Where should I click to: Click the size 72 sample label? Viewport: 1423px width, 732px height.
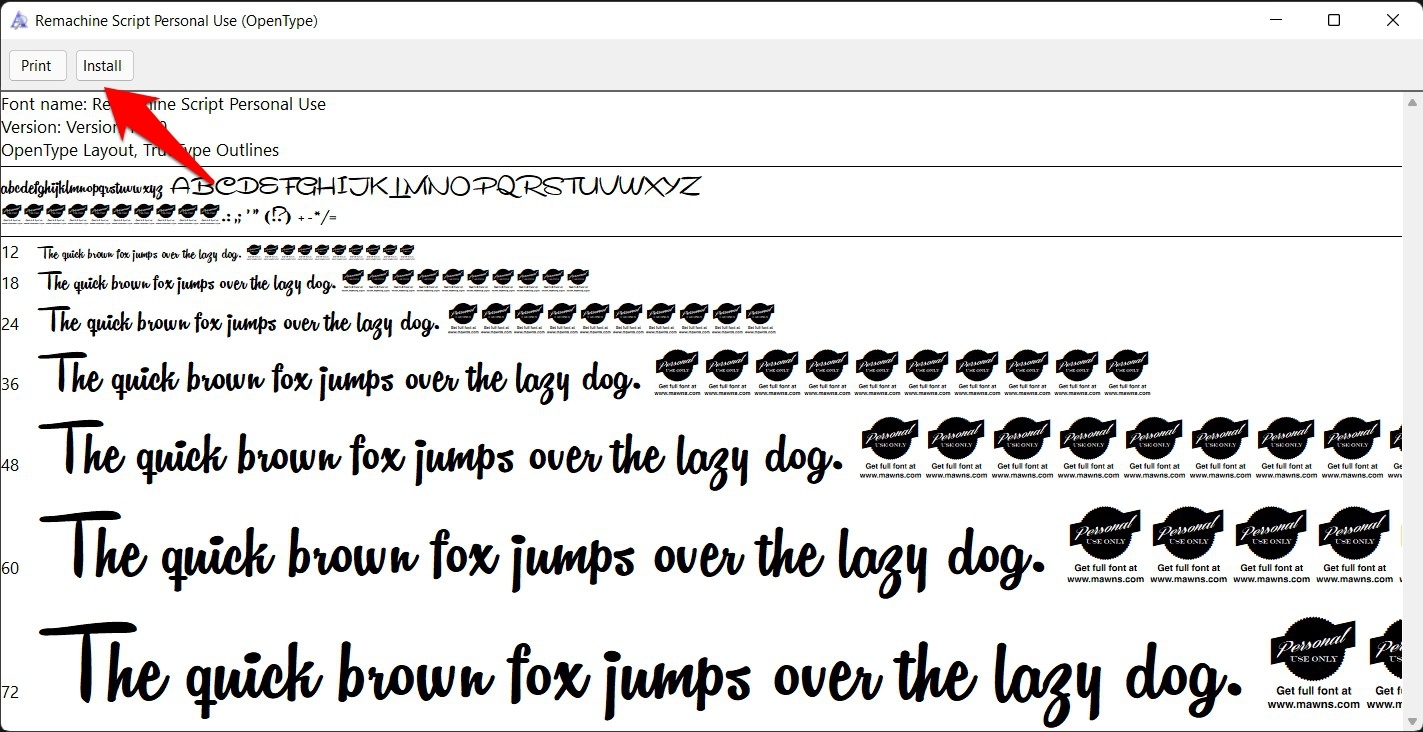click(10, 691)
